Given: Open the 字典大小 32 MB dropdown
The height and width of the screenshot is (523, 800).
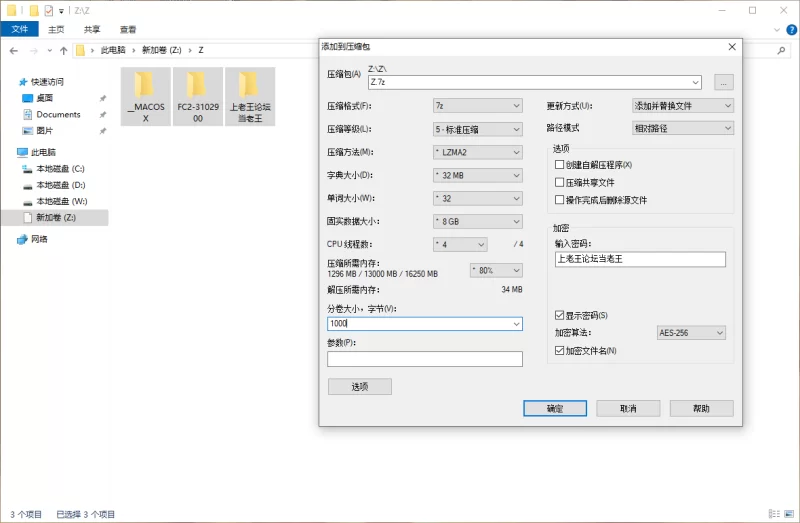Looking at the screenshot, I should 478,176.
